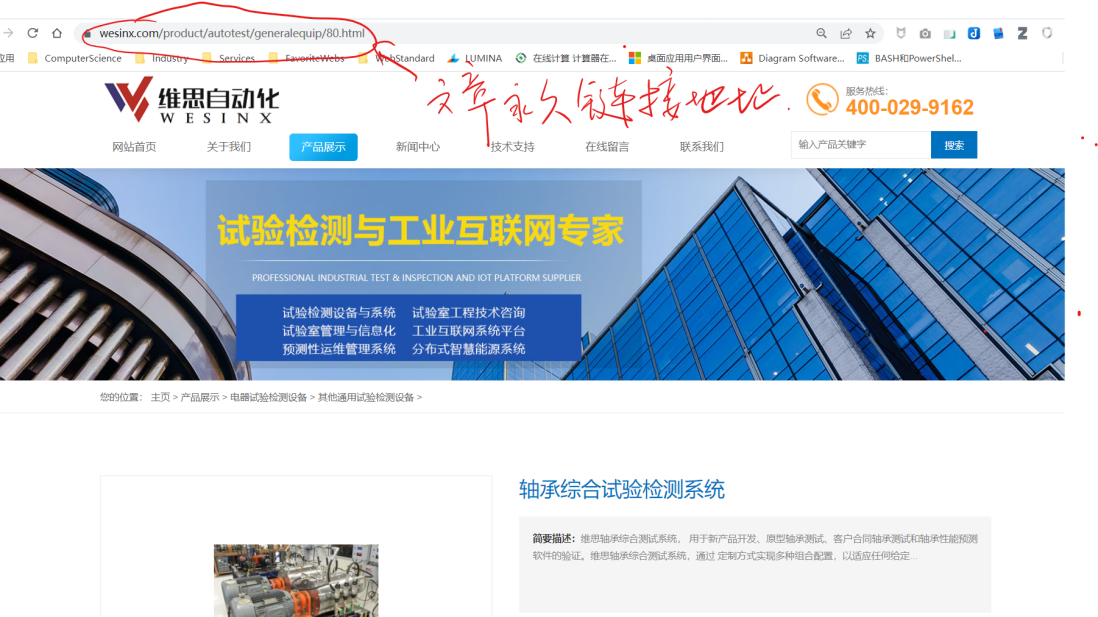Open the 在线留言 menu item
The image size is (1098, 617).
607,146
